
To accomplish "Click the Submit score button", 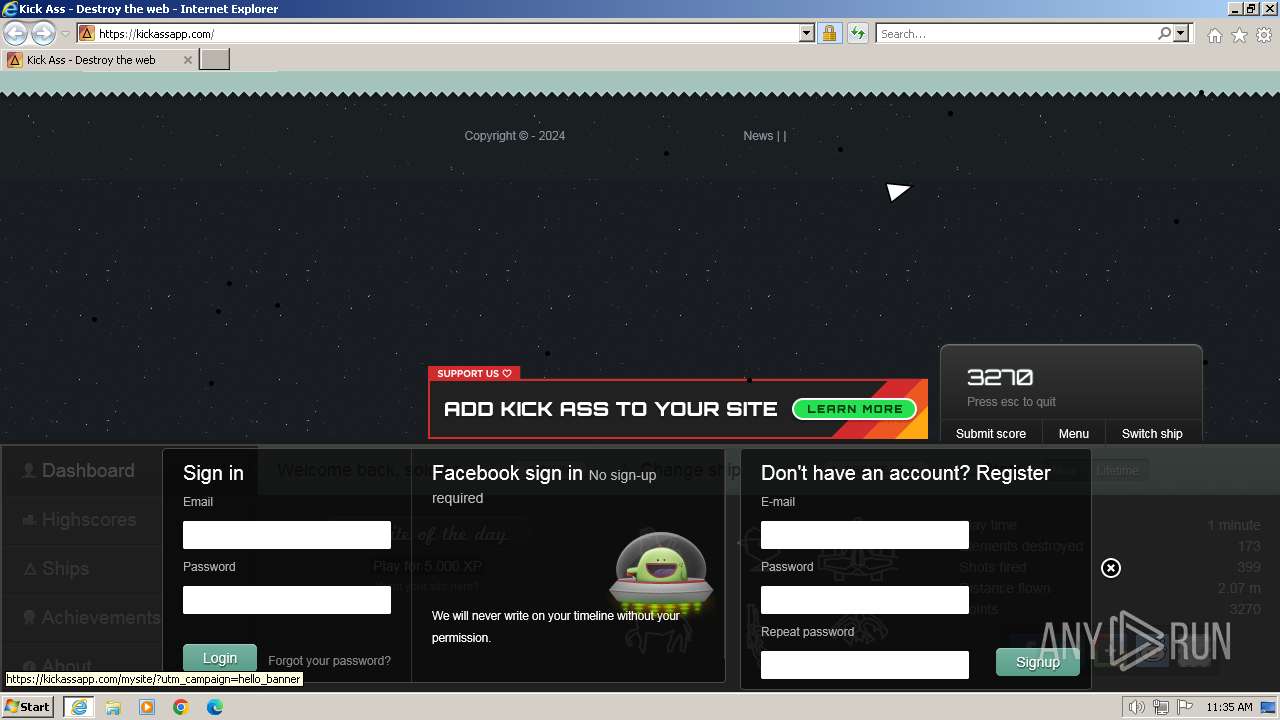I will click(991, 434).
